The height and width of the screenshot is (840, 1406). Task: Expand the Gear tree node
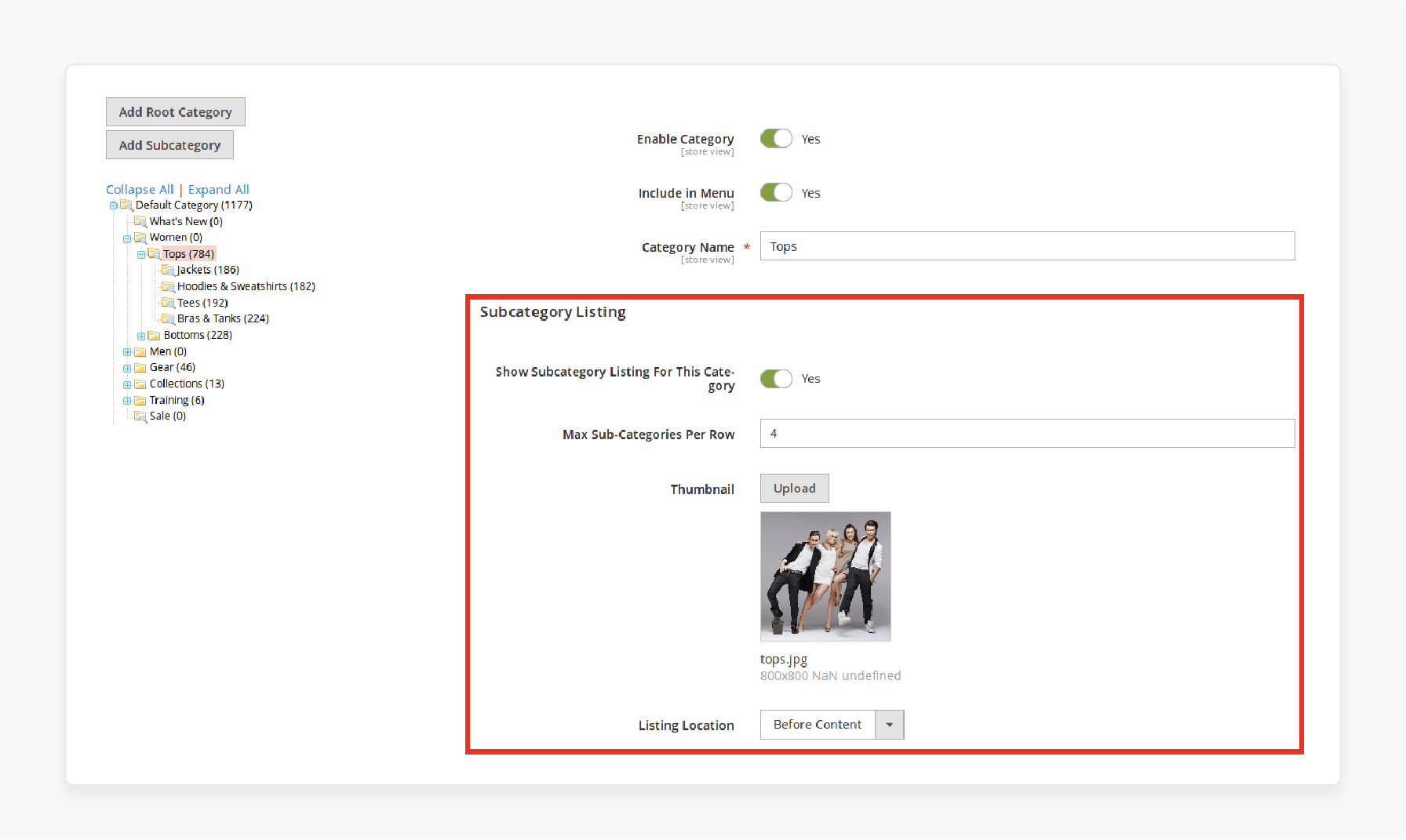127,368
